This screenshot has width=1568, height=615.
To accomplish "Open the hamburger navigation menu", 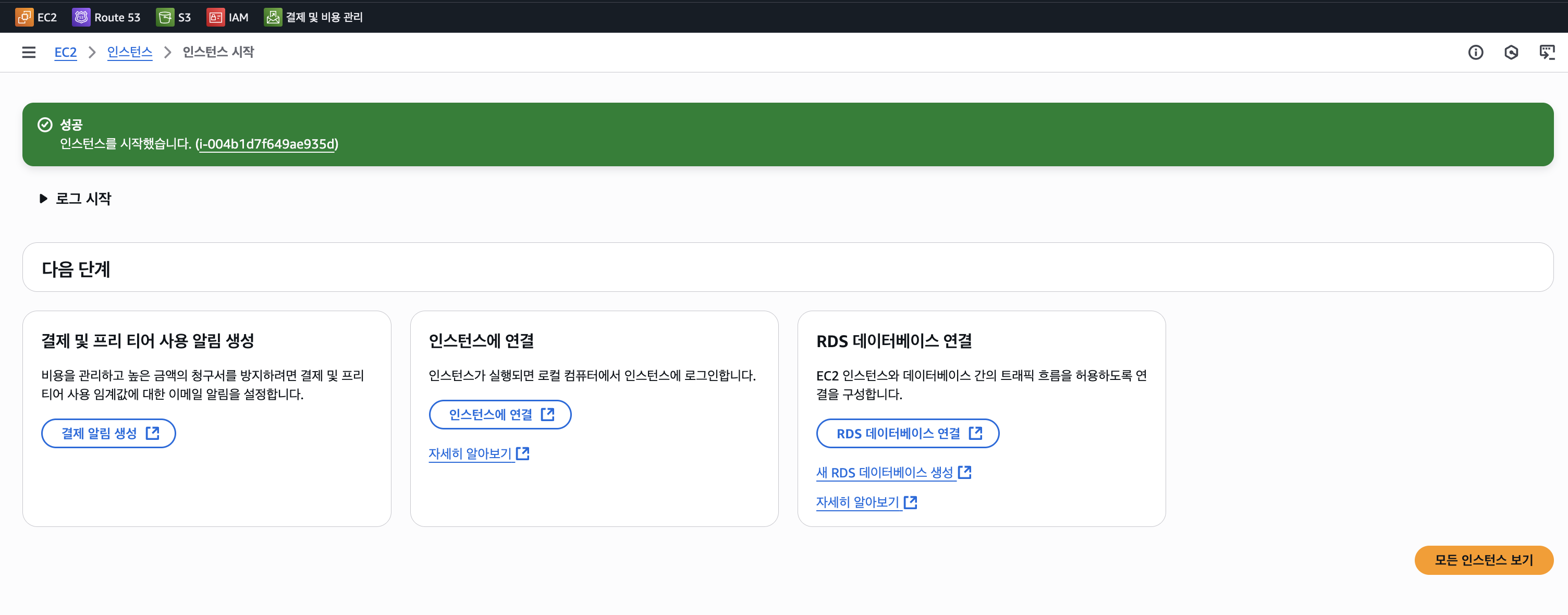I will pyautogui.click(x=29, y=52).
